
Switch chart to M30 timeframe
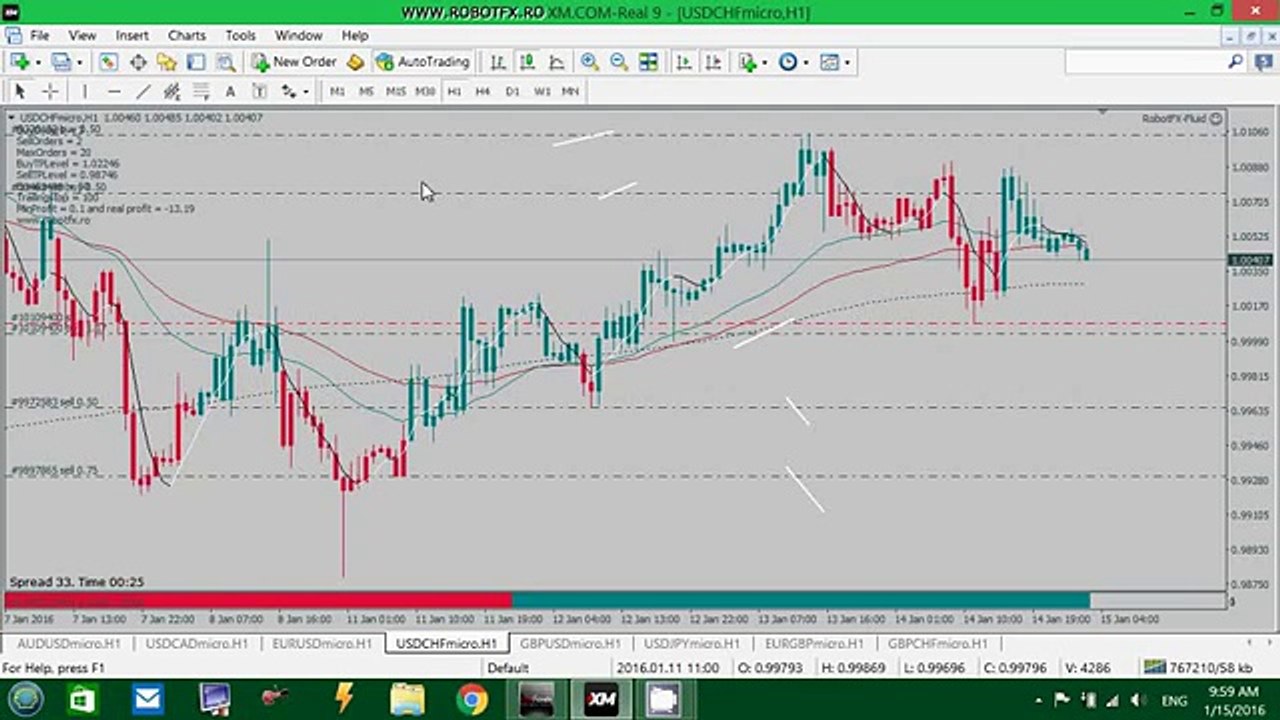(x=426, y=91)
